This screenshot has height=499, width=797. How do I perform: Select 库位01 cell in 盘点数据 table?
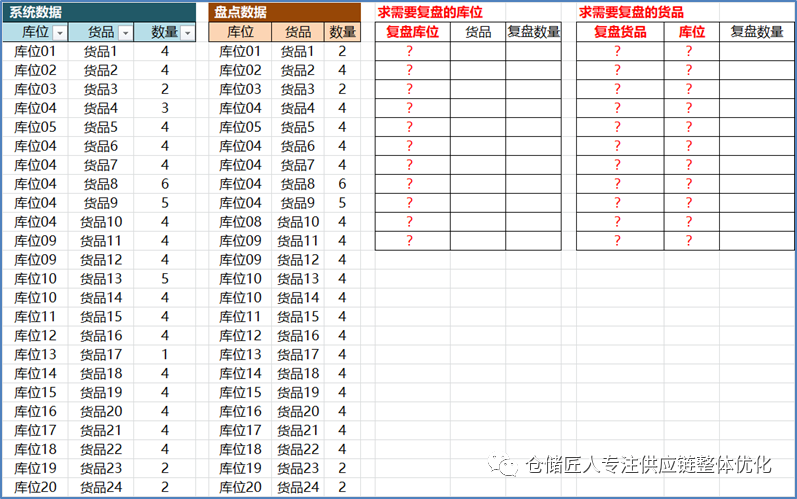tap(240, 51)
